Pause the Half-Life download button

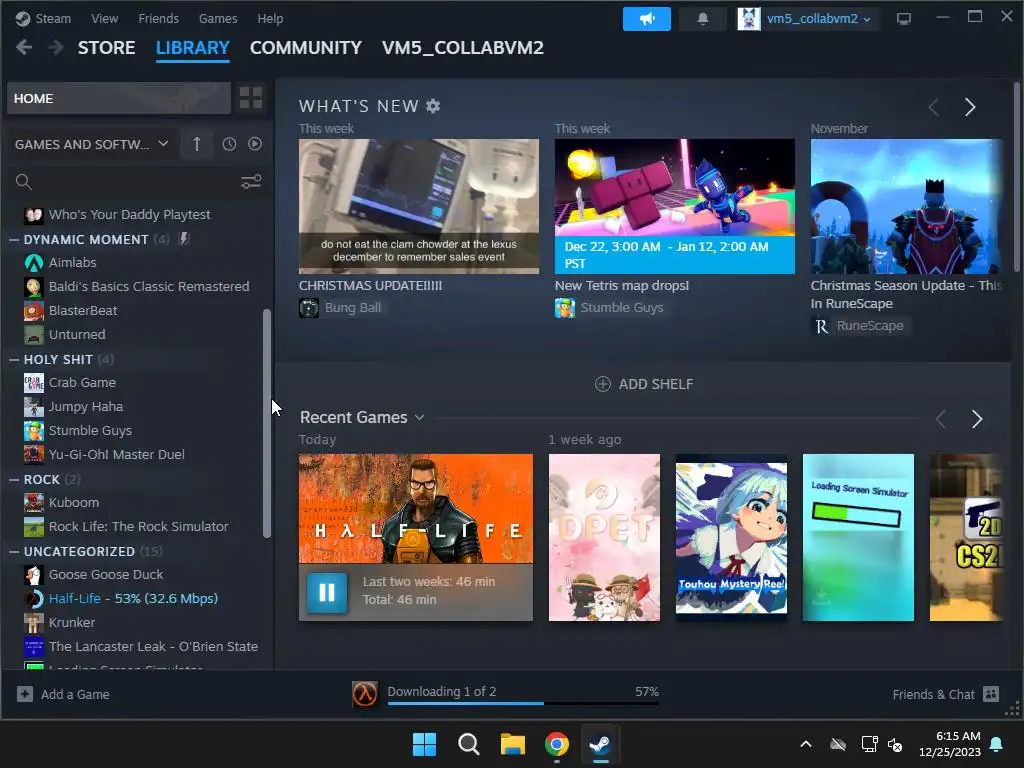(x=327, y=592)
